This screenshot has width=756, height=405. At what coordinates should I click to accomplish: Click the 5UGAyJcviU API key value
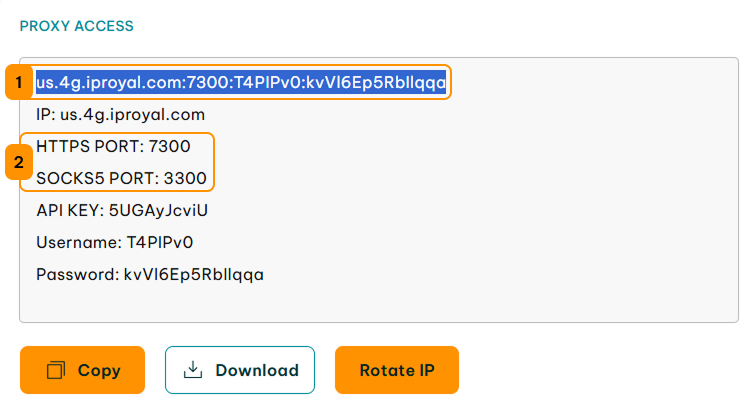(x=158, y=210)
